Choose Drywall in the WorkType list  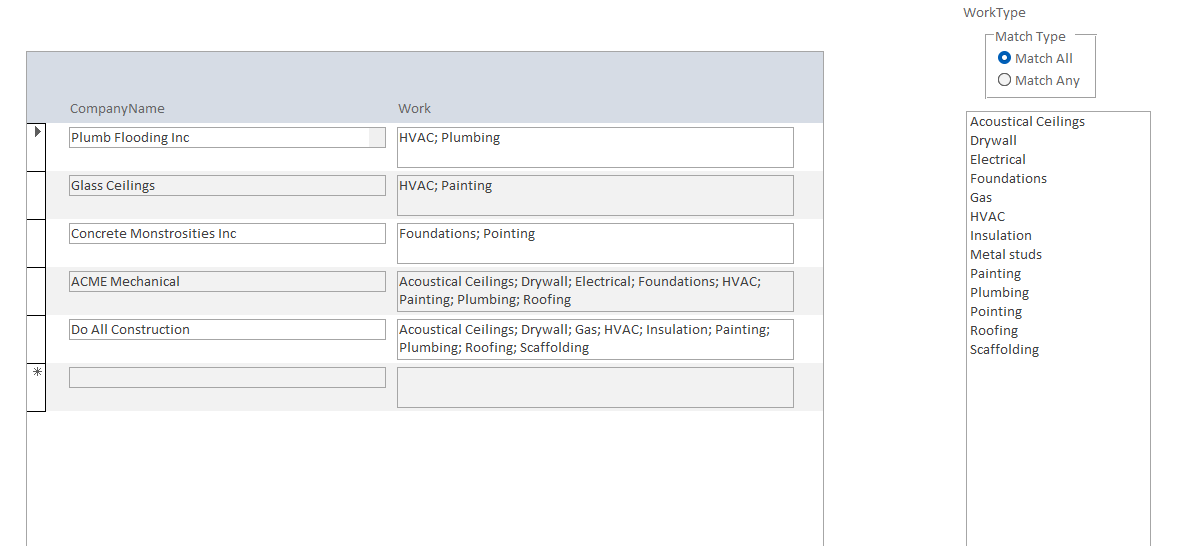993,141
